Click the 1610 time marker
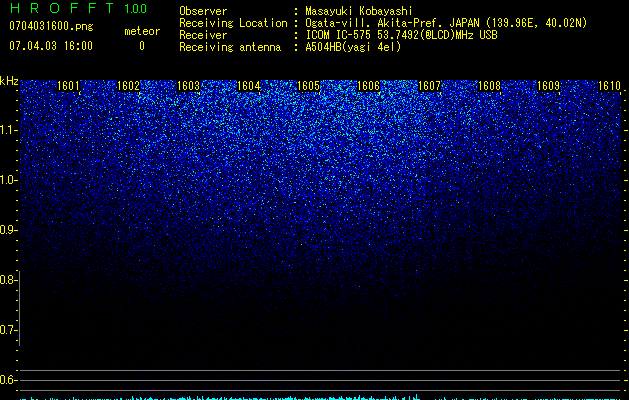This screenshot has width=629, height=400. tap(609, 86)
